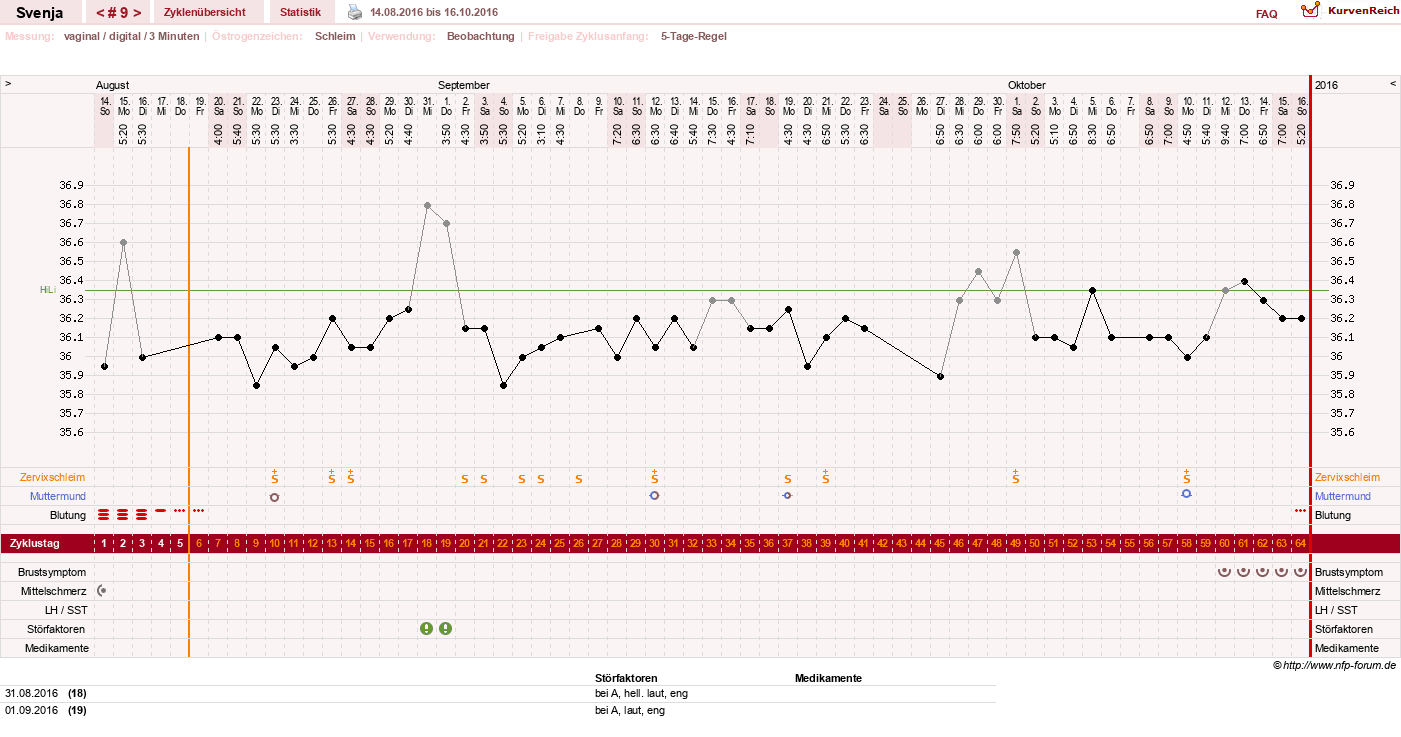Click the spotting dots on day 5

[180, 510]
